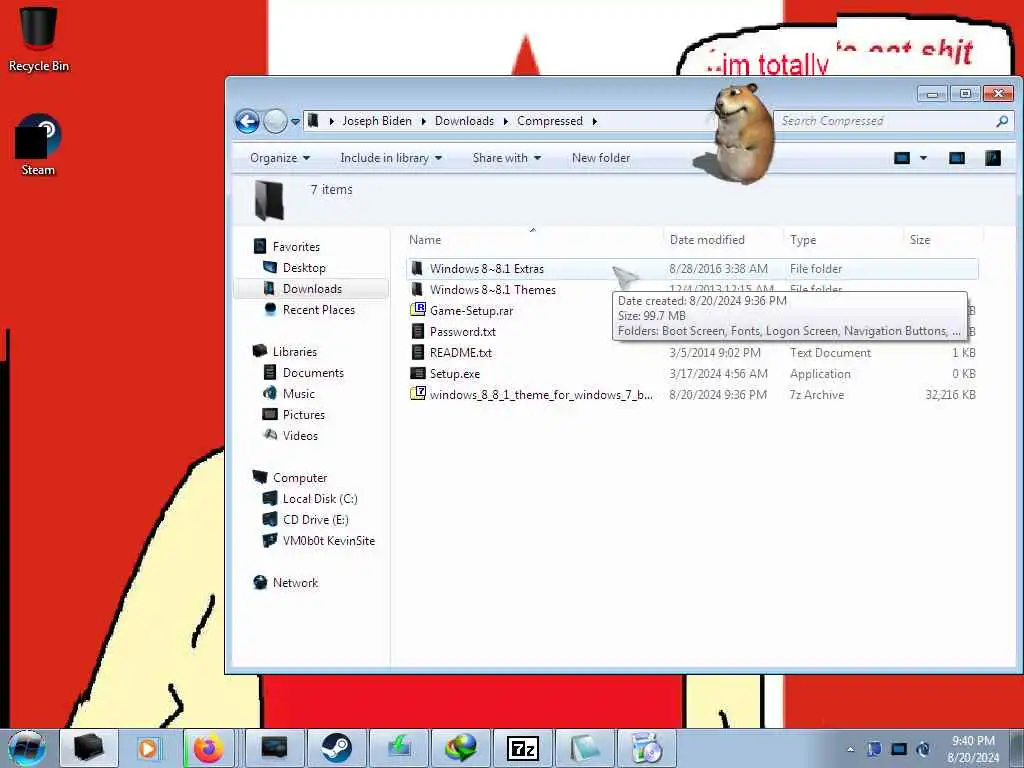Sort files by Type column header
Screen dimensions: 1024x768
pyautogui.click(x=844, y=240)
